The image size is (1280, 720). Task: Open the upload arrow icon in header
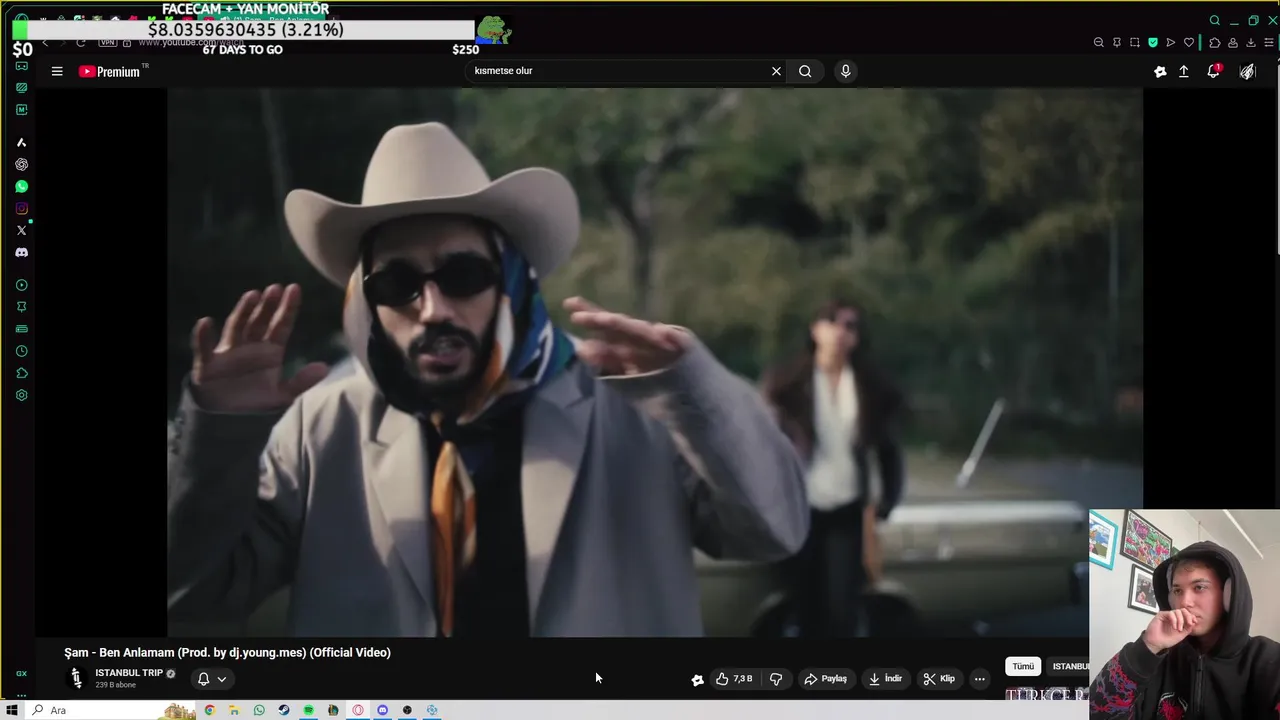1184,71
